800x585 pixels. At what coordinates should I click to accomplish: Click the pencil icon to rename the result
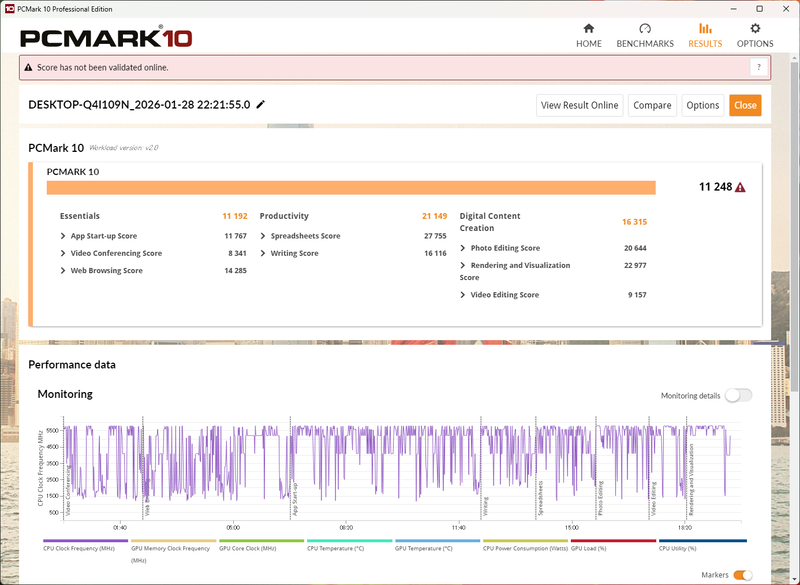tap(260, 104)
